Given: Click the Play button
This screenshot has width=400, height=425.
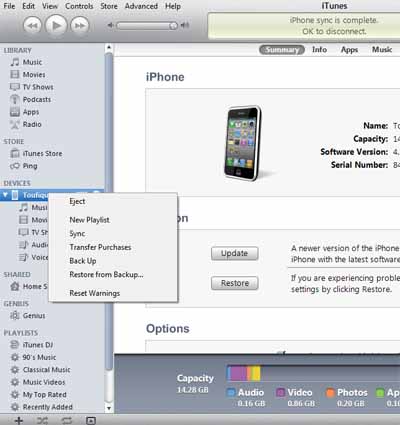Looking at the screenshot, I should tap(56, 25).
